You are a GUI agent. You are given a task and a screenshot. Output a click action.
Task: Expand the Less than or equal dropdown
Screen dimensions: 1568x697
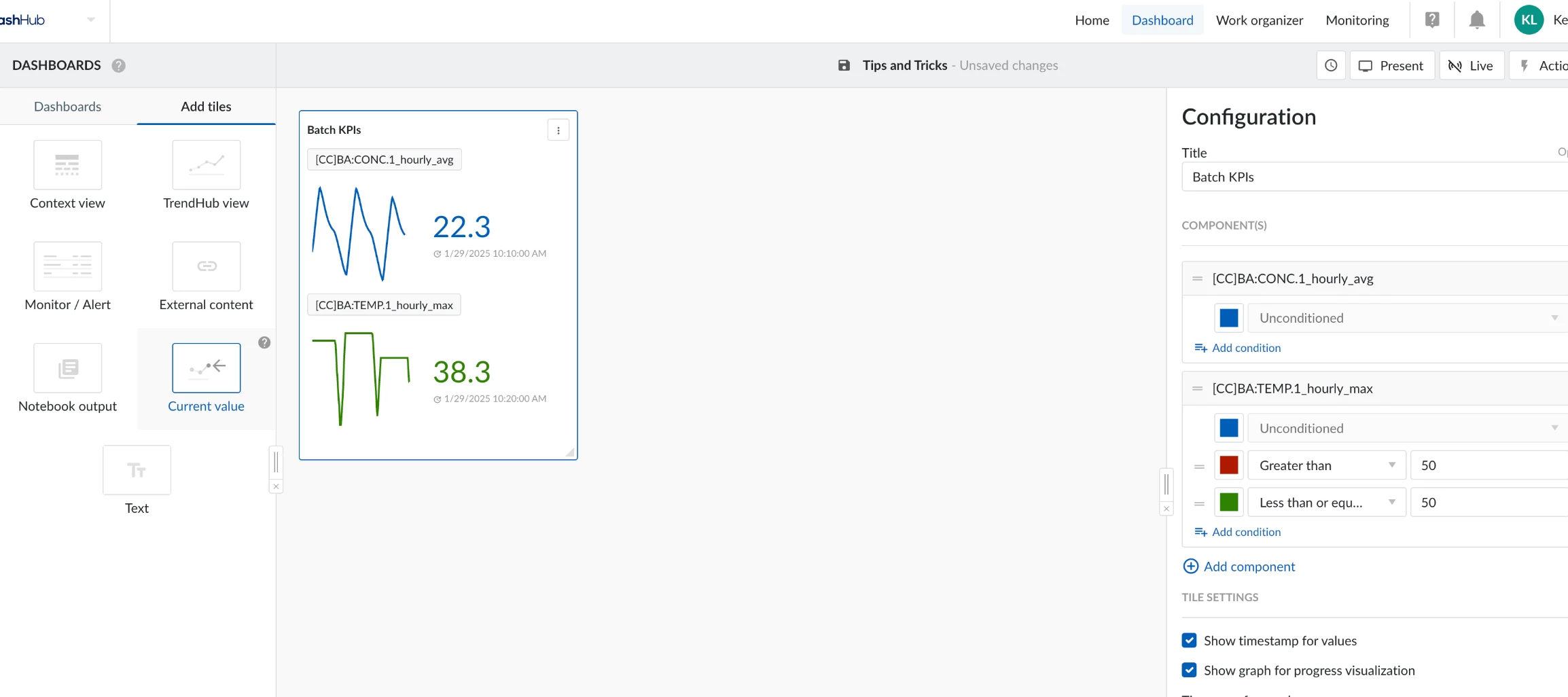[x=1326, y=502]
